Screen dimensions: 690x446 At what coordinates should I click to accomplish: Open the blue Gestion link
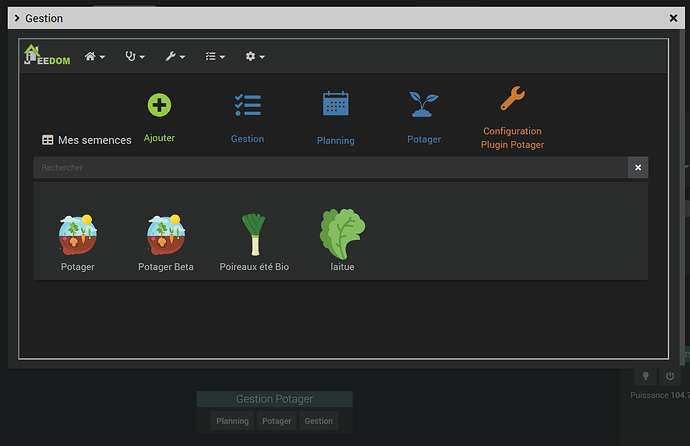(x=248, y=139)
